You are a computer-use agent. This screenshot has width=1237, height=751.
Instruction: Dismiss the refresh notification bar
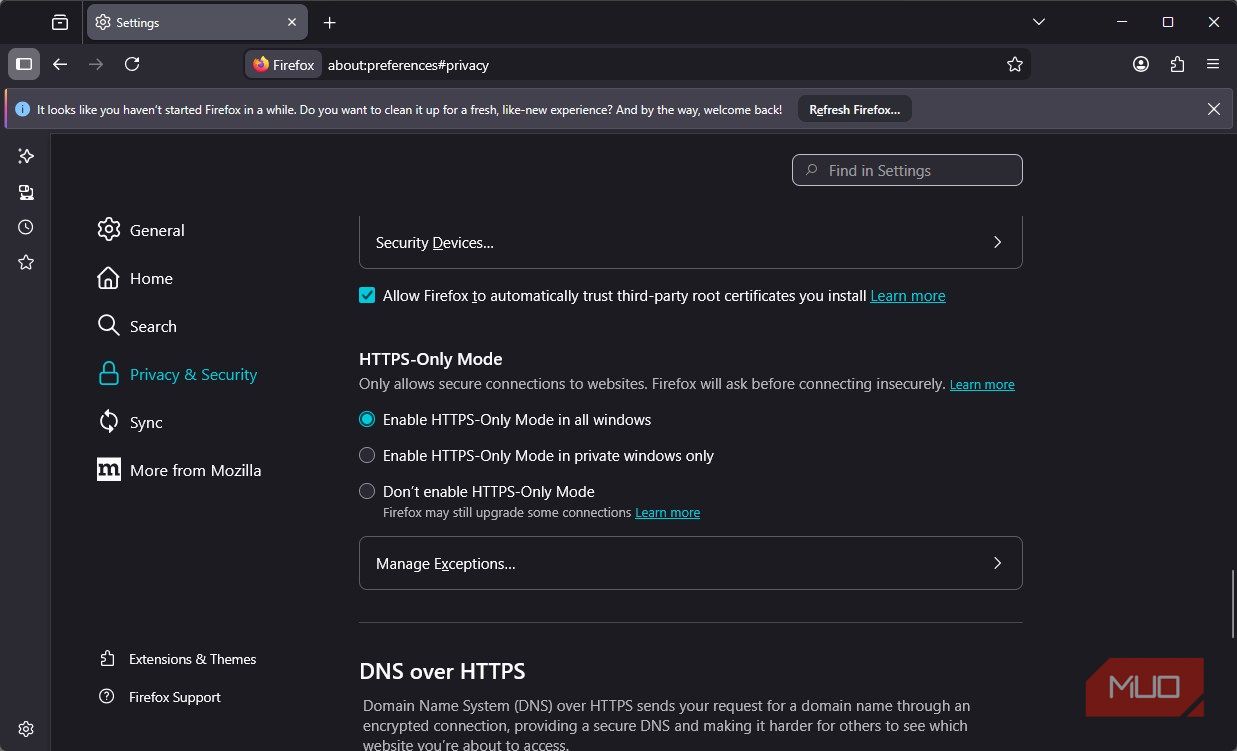(x=1214, y=109)
